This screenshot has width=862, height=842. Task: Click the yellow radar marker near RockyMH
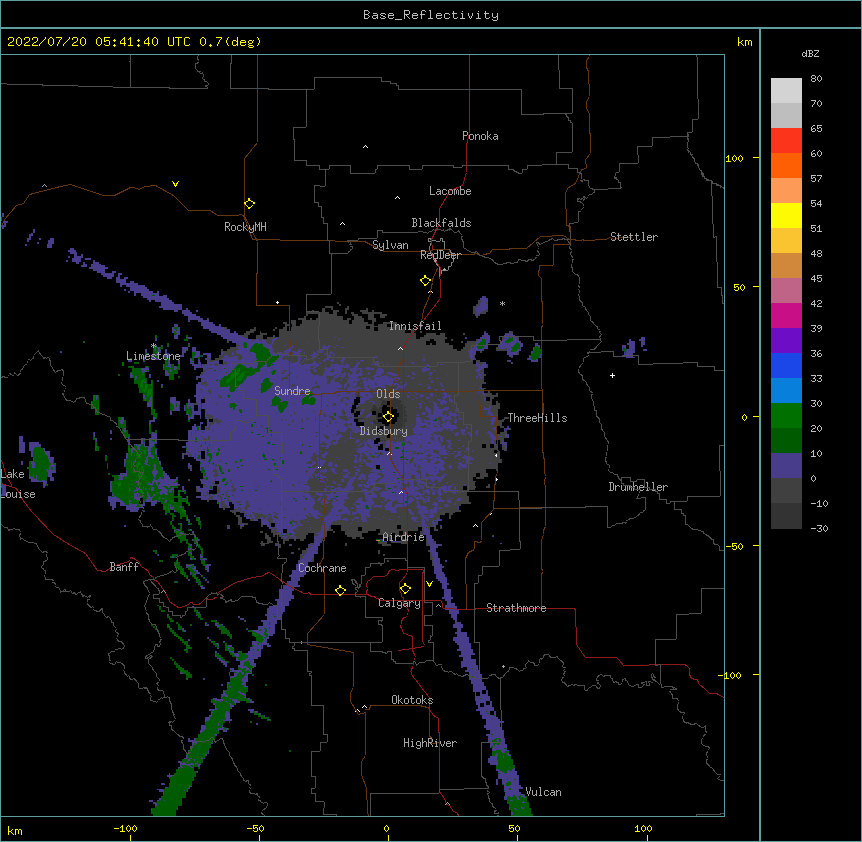[249, 204]
